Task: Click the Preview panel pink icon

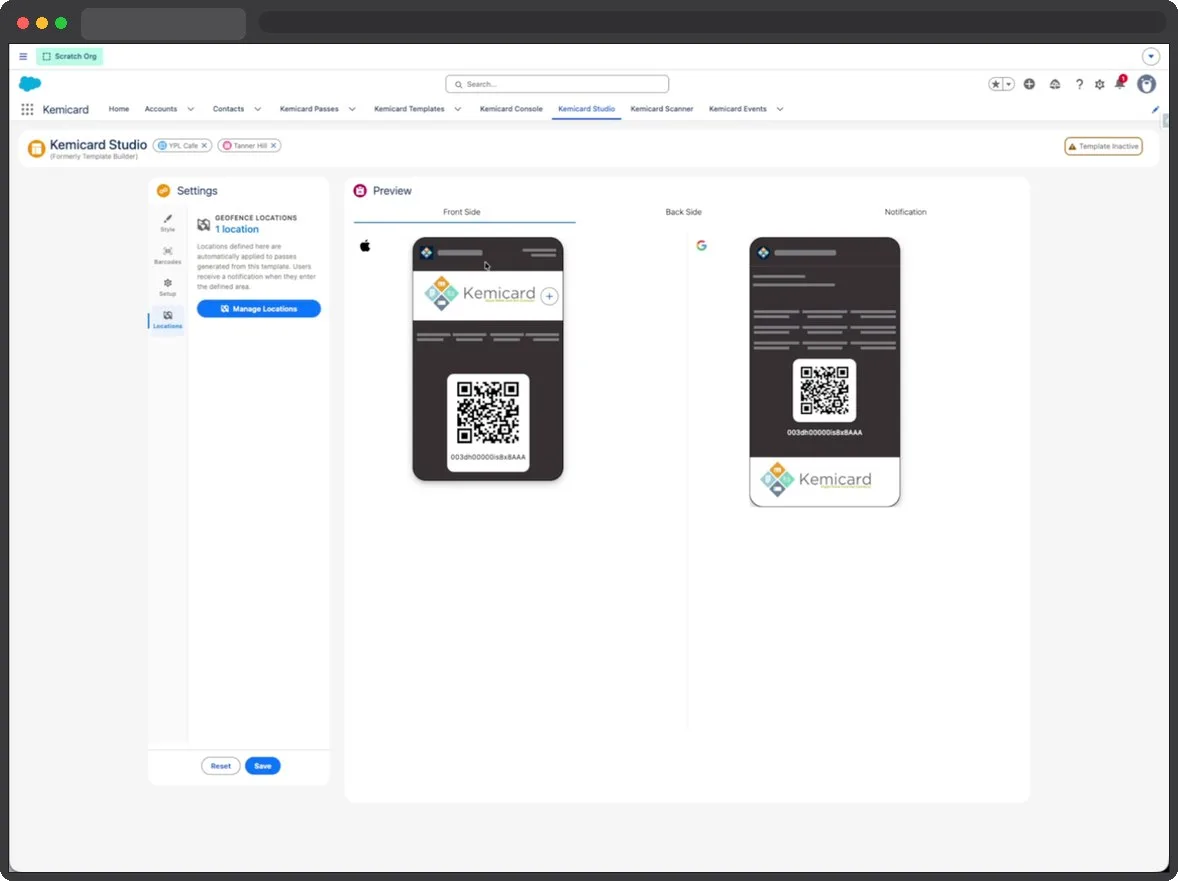Action: click(360, 191)
